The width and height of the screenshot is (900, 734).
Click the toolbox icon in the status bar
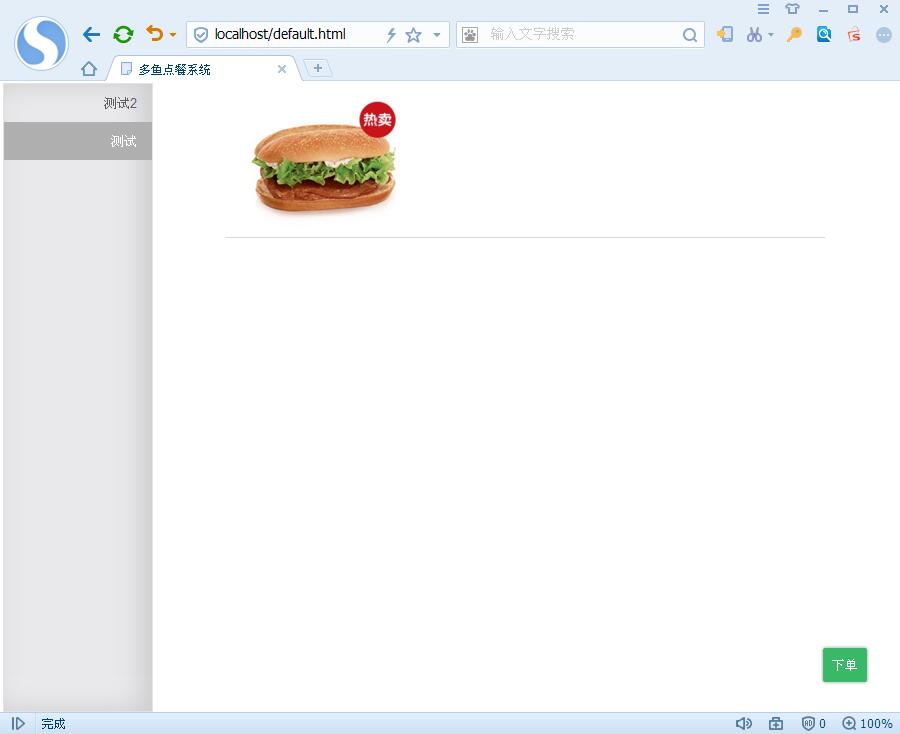(775, 724)
